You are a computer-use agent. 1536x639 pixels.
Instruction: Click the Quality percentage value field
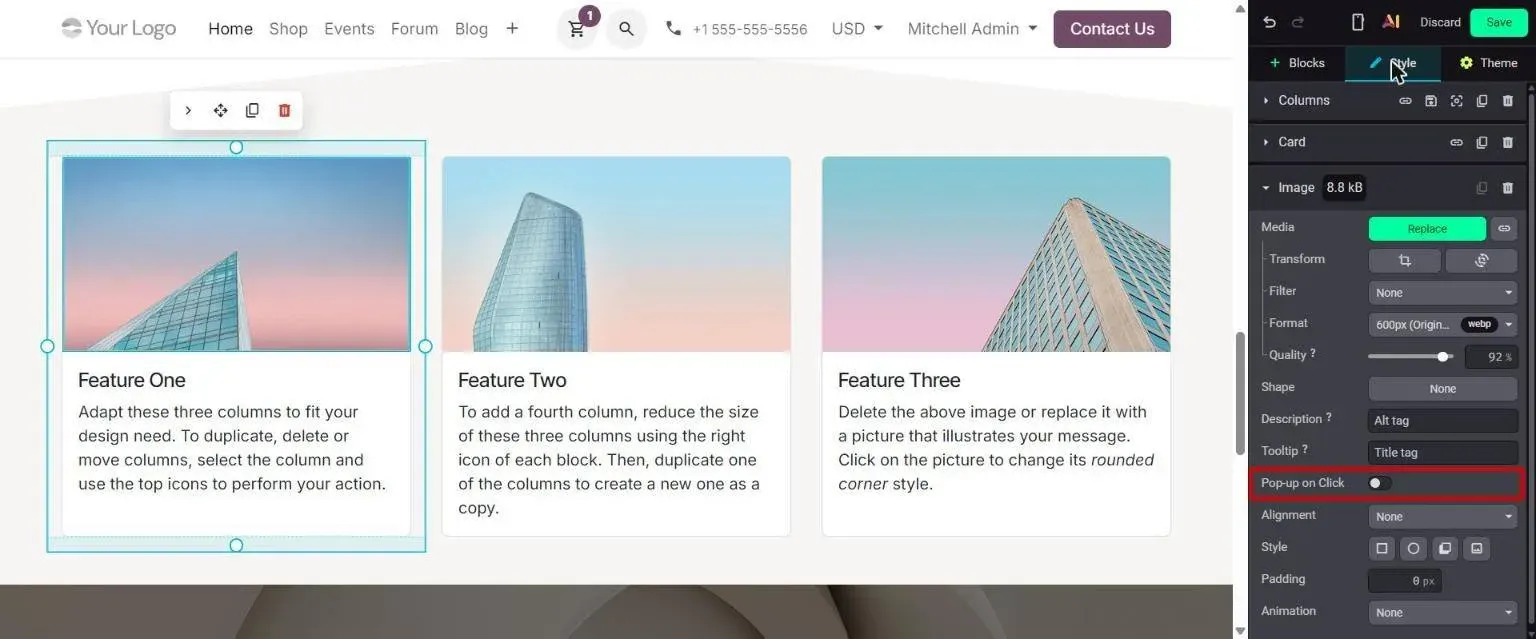coord(1491,357)
